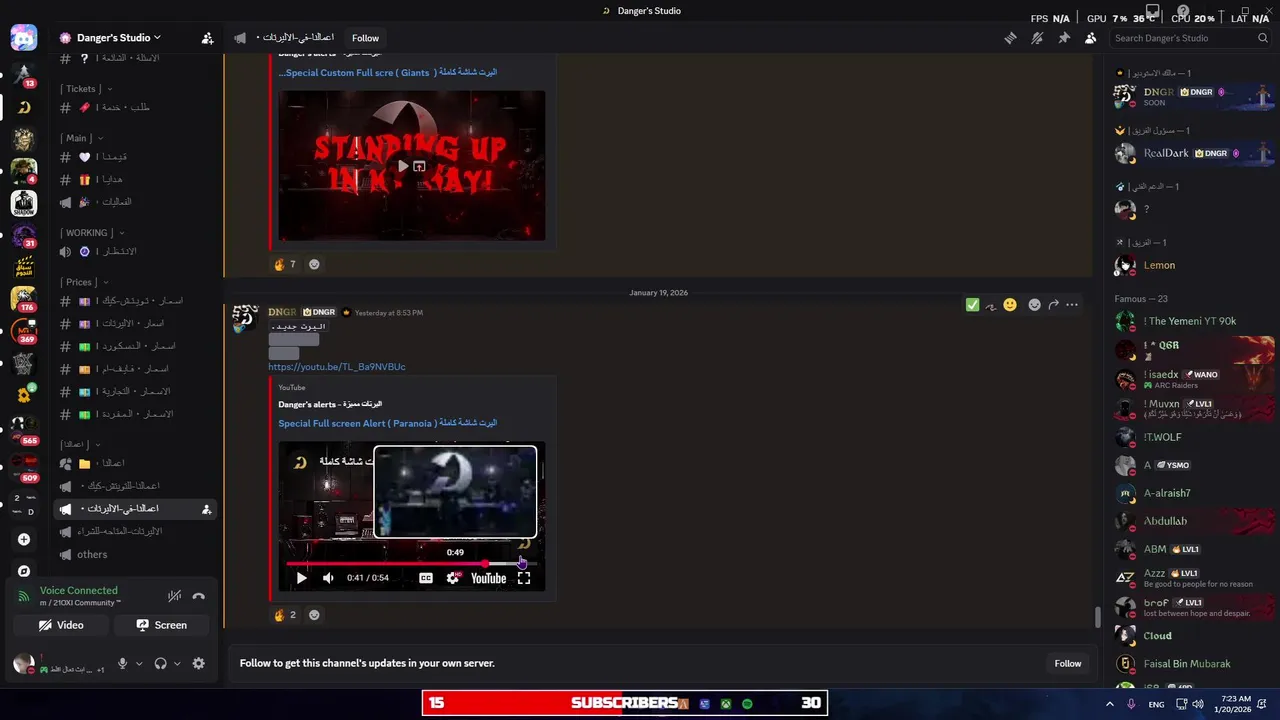Screen dimensions: 1280x720
Task: Open Danger's Studio server dropdown menu
Action: (118, 38)
